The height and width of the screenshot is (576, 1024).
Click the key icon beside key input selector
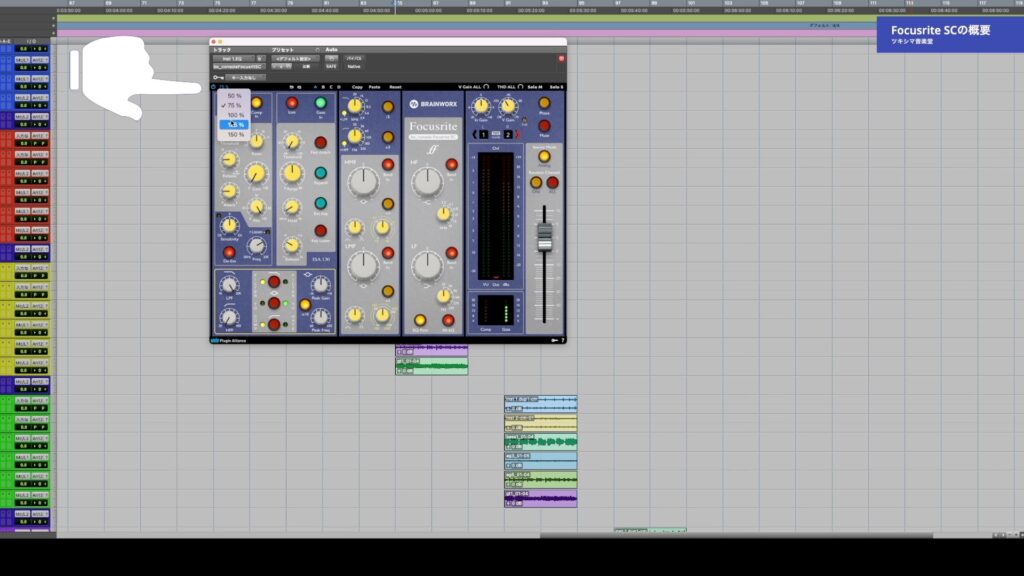pos(218,78)
